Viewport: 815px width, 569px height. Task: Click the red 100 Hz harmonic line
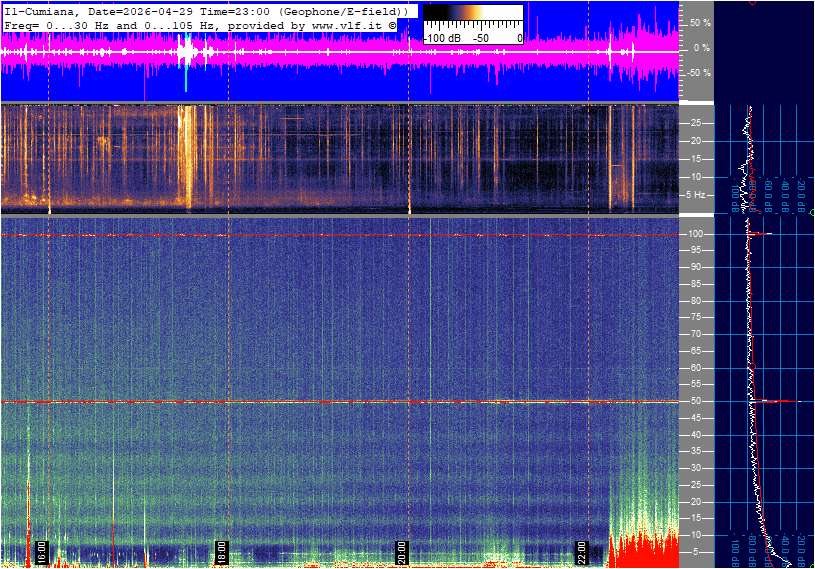click(300, 235)
